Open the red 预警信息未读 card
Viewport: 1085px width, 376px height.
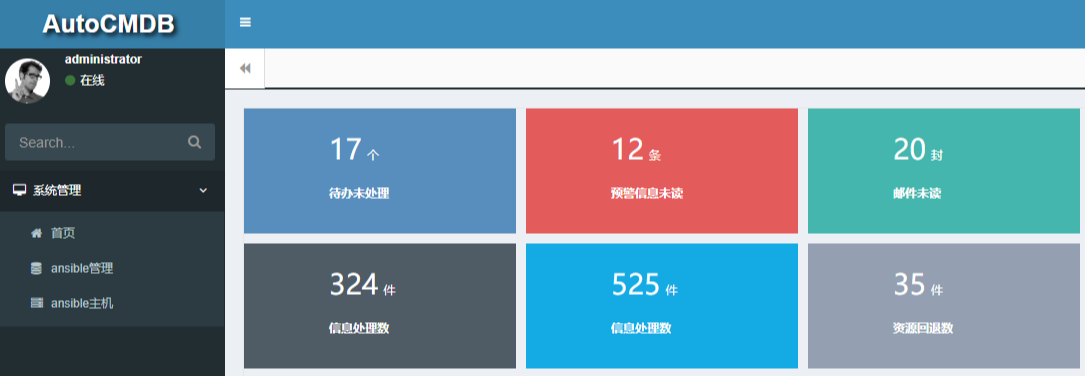pos(662,170)
